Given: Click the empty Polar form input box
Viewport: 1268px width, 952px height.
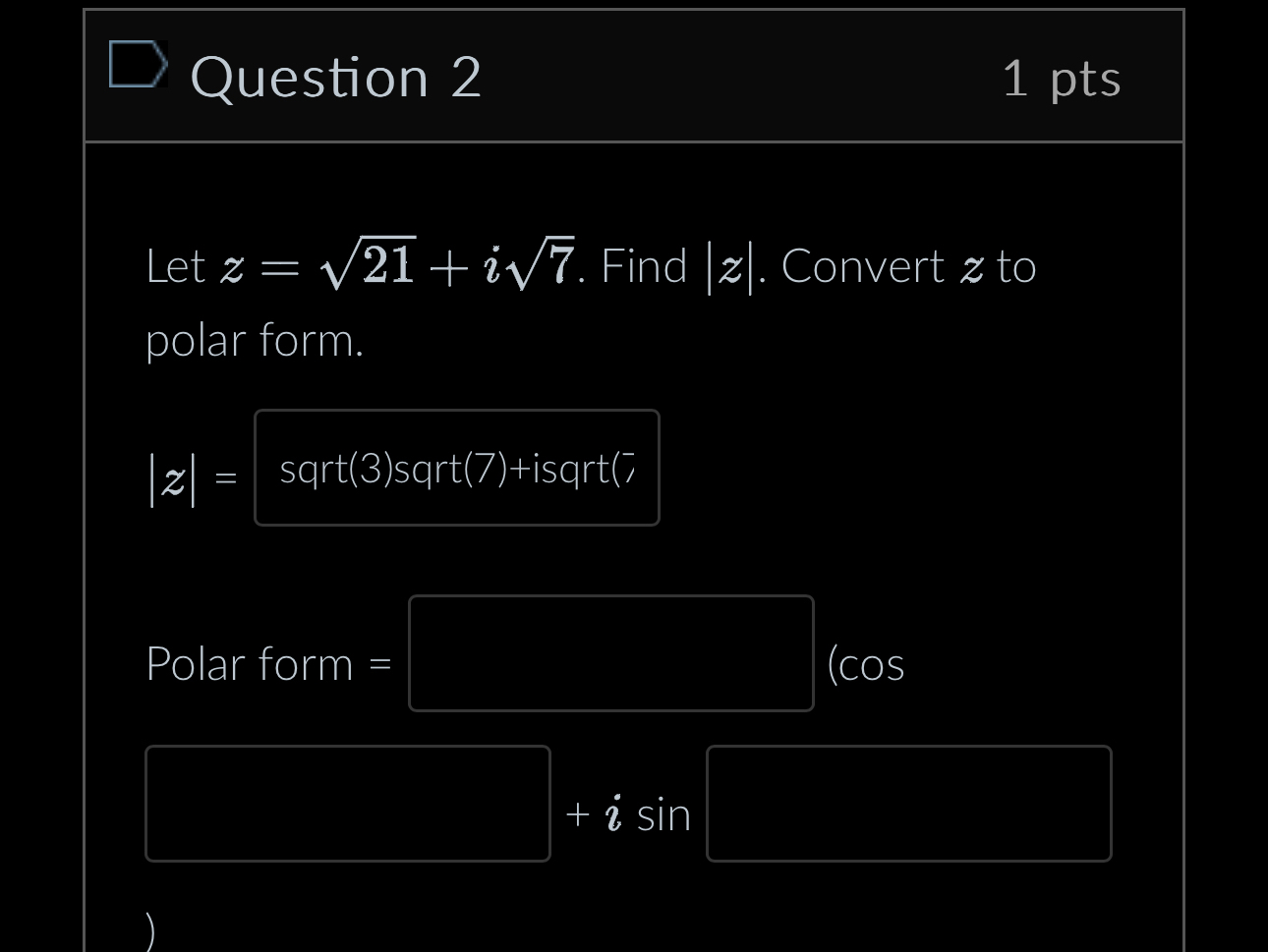Looking at the screenshot, I should tap(611, 653).
